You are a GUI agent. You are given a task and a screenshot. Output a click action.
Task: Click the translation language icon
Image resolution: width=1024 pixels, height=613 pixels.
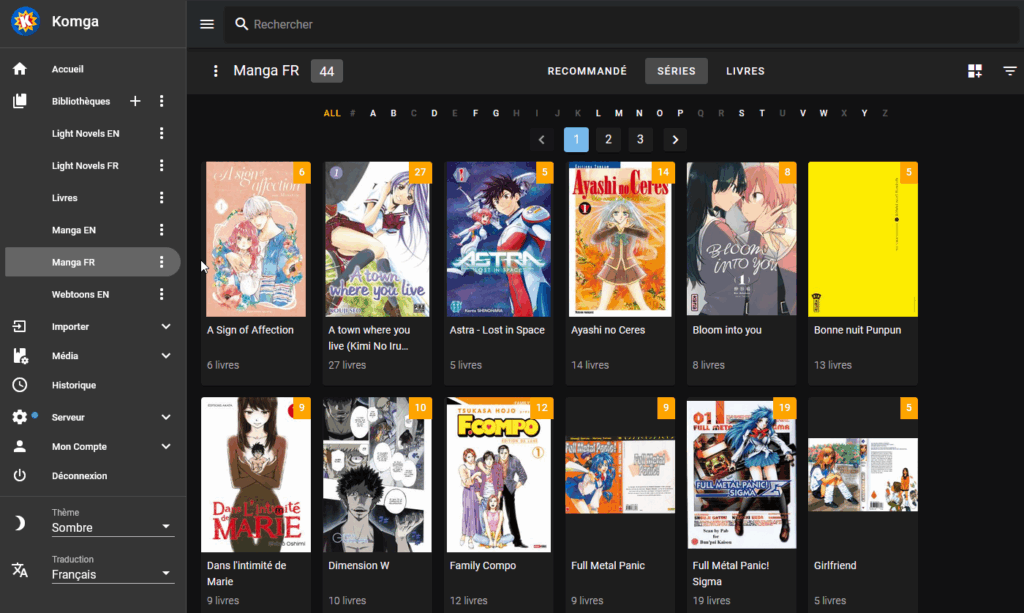coord(20,570)
